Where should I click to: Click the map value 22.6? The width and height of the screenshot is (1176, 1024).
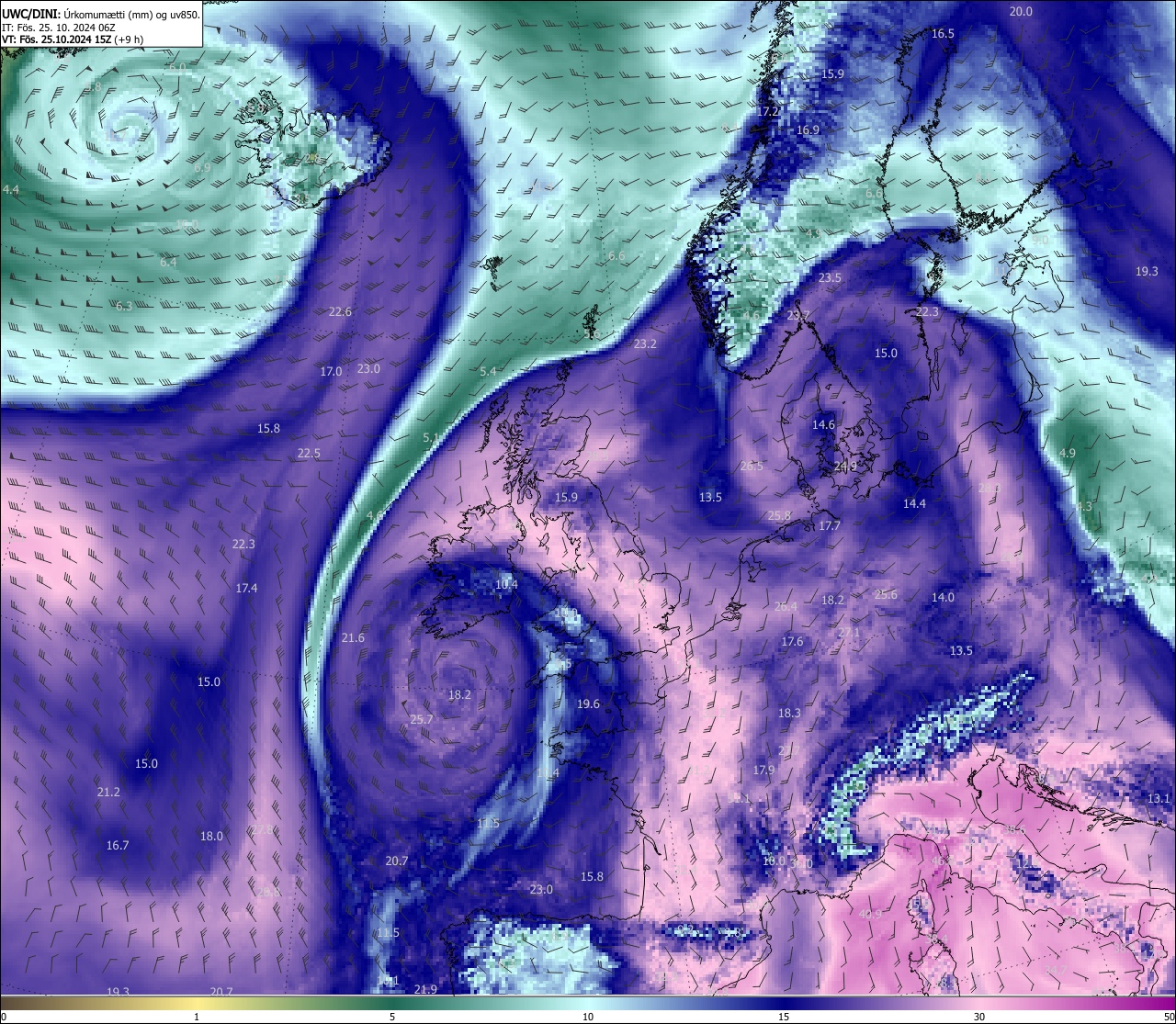coord(340,312)
